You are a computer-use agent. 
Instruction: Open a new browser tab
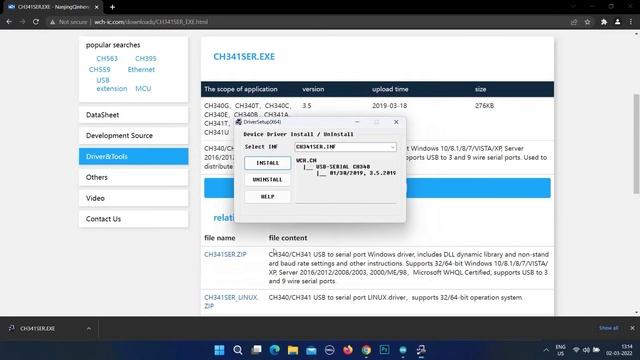[112, 7]
